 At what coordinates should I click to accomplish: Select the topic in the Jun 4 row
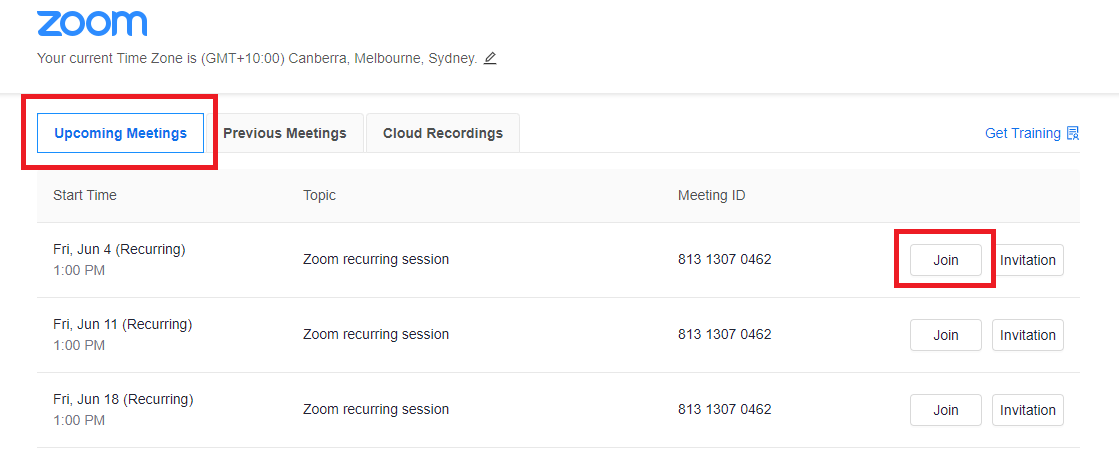tap(376, 259)
